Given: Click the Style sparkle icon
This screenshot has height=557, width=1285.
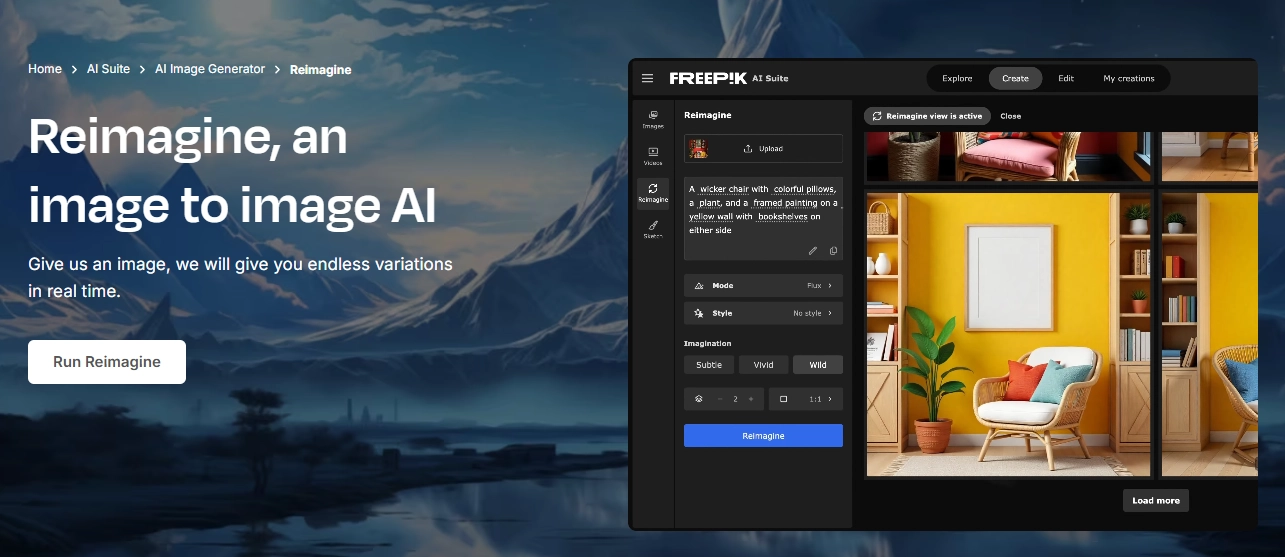Looking at the screenshot, I should 699,314.
